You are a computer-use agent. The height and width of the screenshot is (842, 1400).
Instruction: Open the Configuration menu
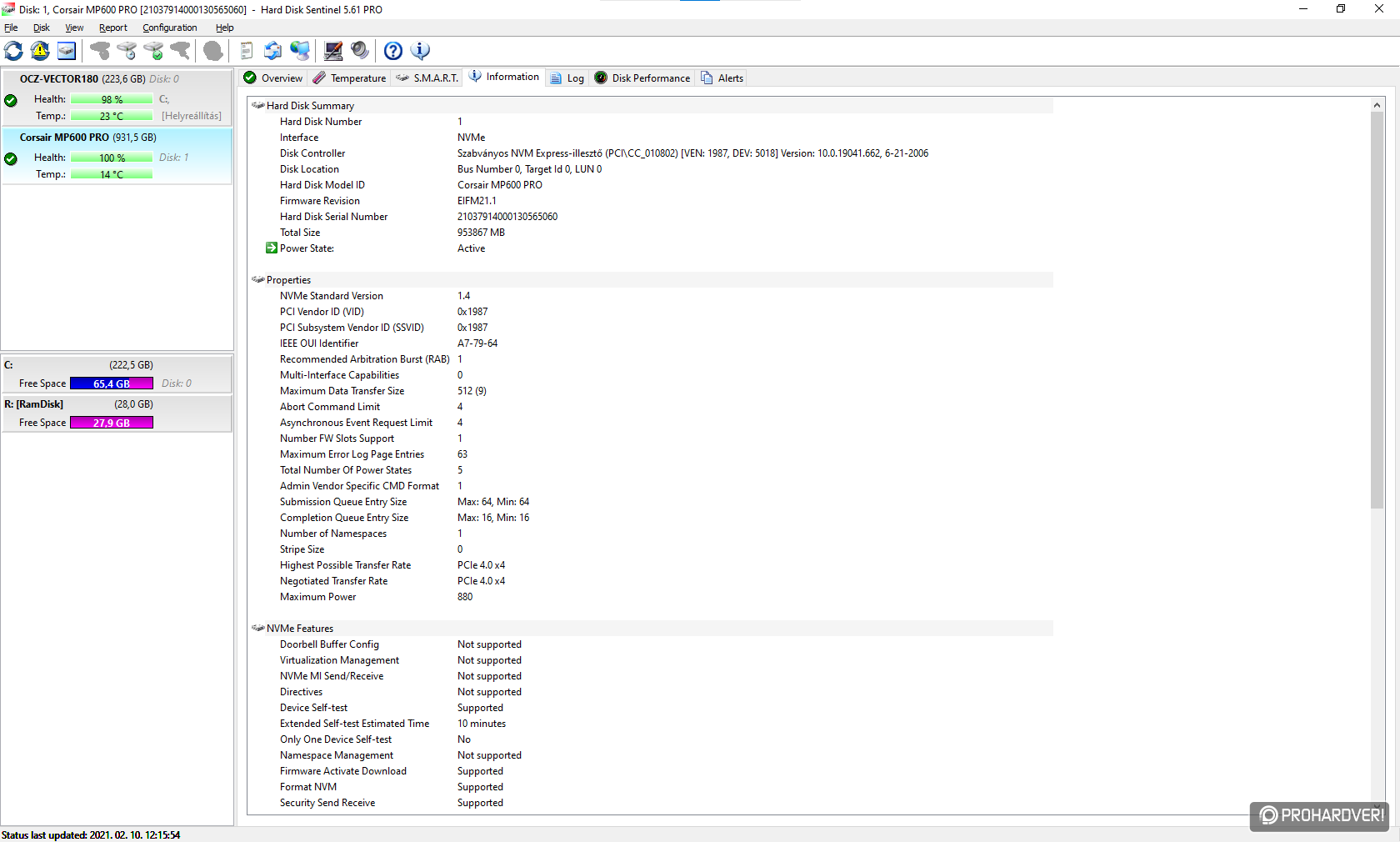pos(170,28)
